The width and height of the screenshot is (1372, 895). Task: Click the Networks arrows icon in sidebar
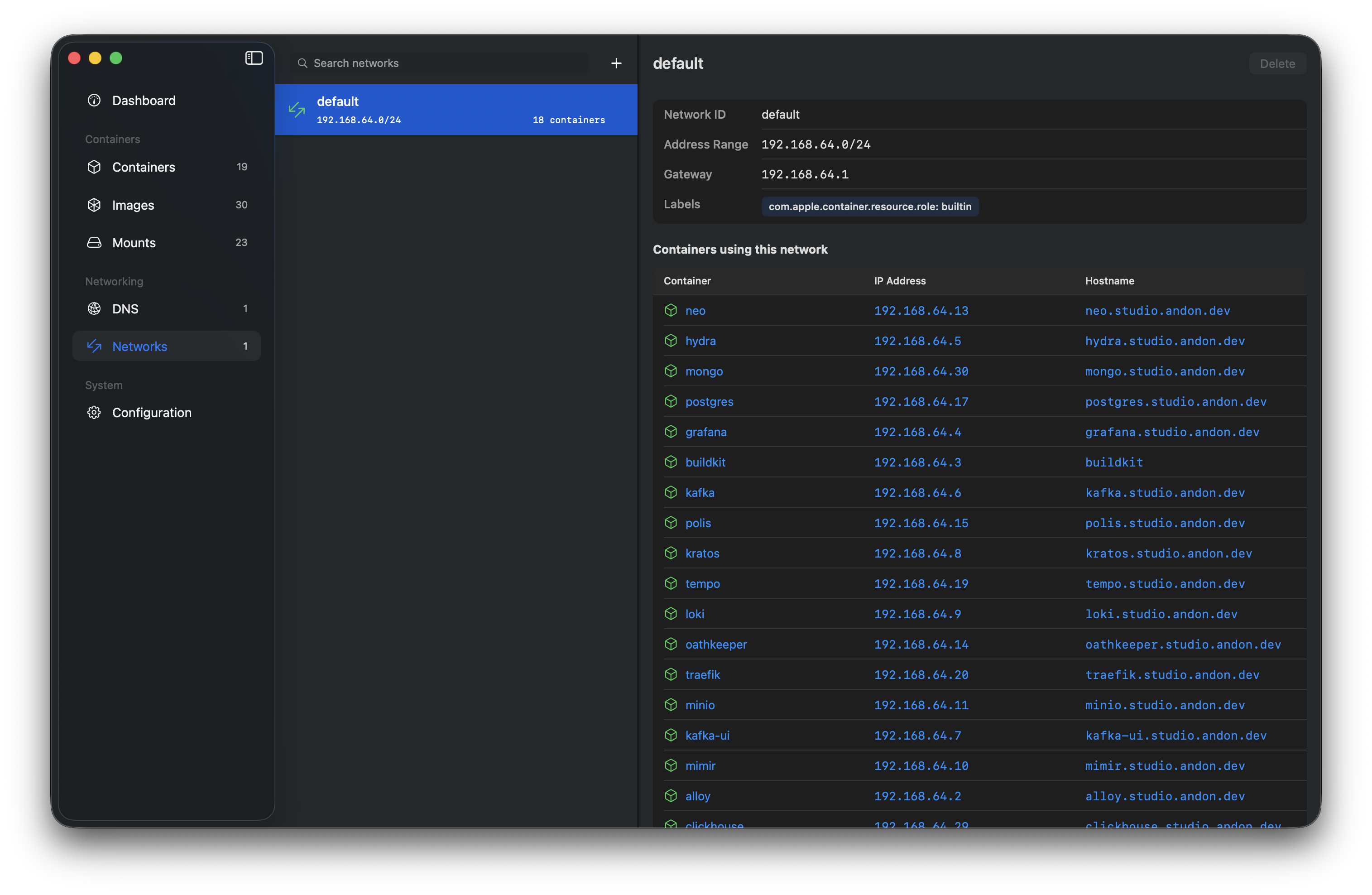tap(94, 346)
